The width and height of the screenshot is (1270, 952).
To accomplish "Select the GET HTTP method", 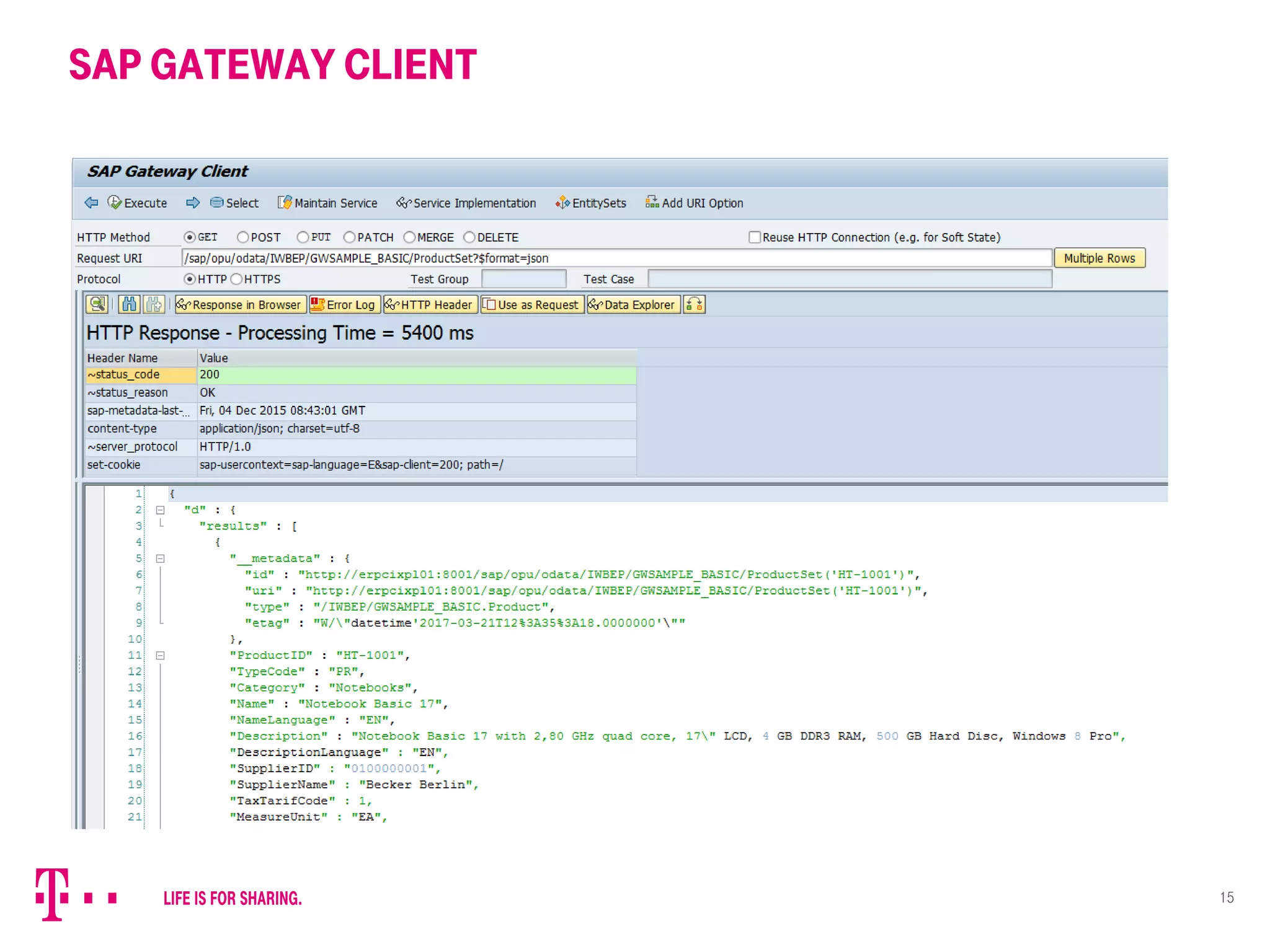I will pyautogui.click(x=190, y=237).
